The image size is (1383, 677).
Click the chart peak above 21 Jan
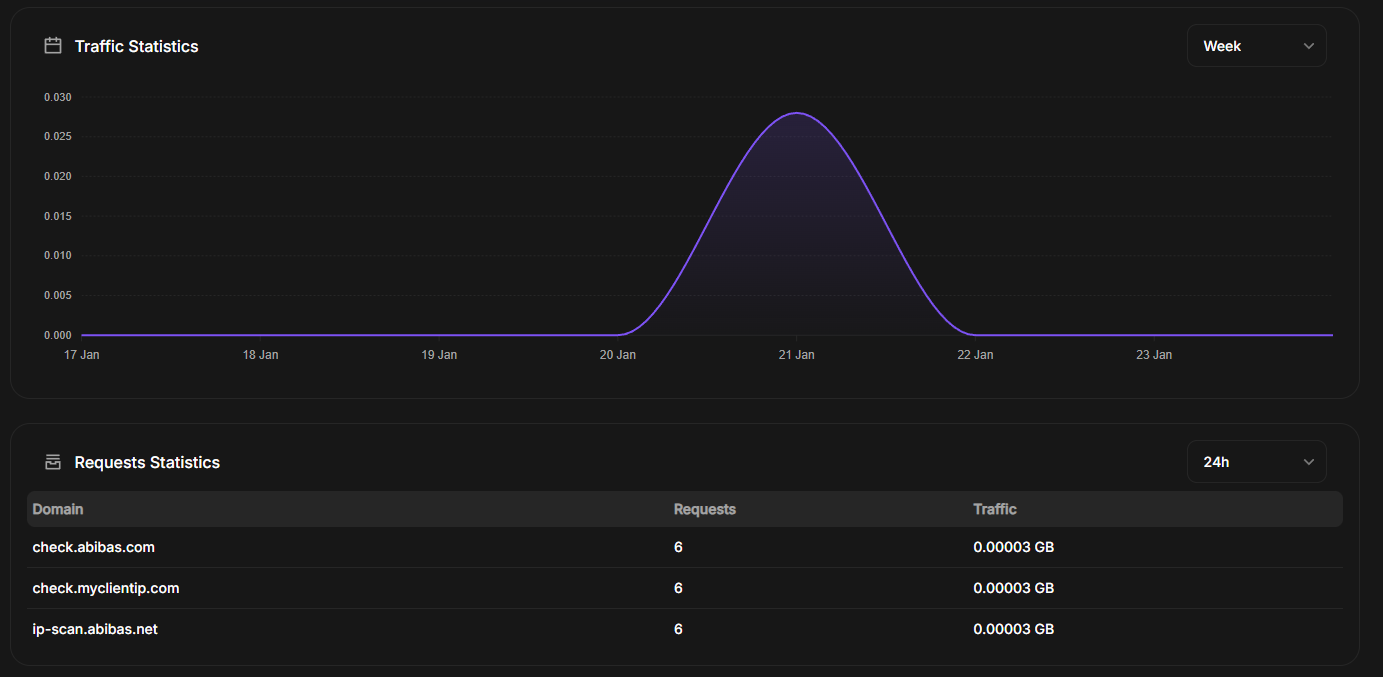[x=796, y=113]
